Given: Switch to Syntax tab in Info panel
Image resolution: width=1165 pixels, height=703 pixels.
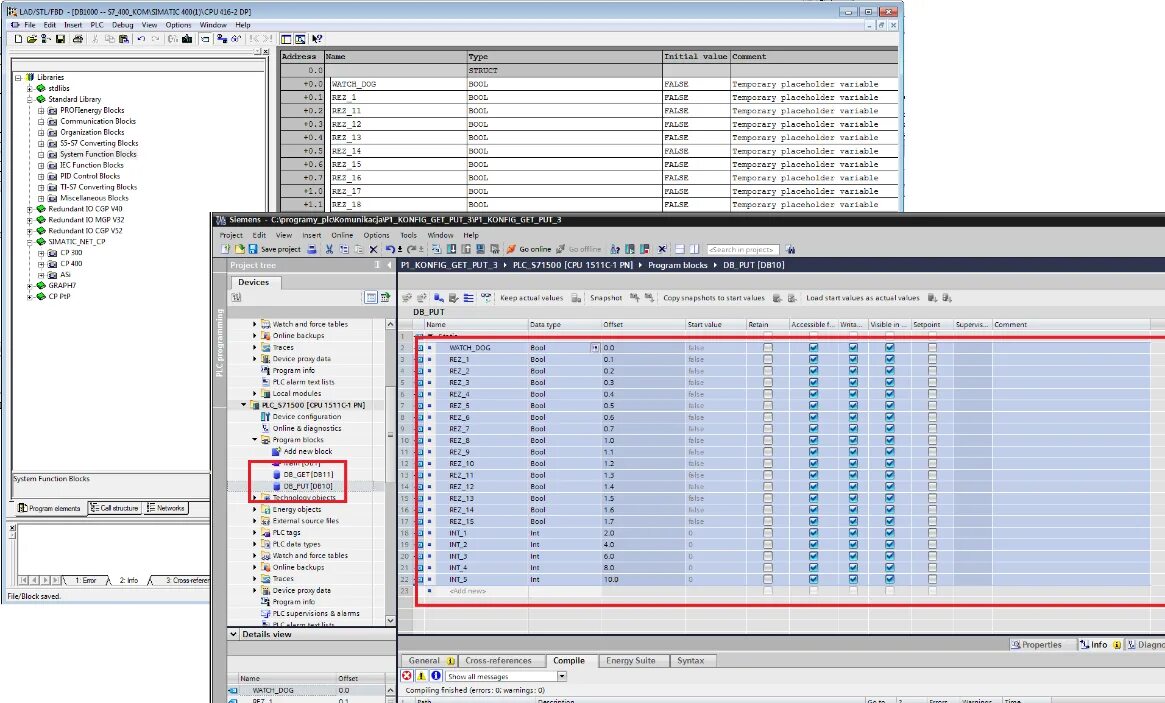Looking at the screenshot, I should pyautogui.click(x=690, y=660).
